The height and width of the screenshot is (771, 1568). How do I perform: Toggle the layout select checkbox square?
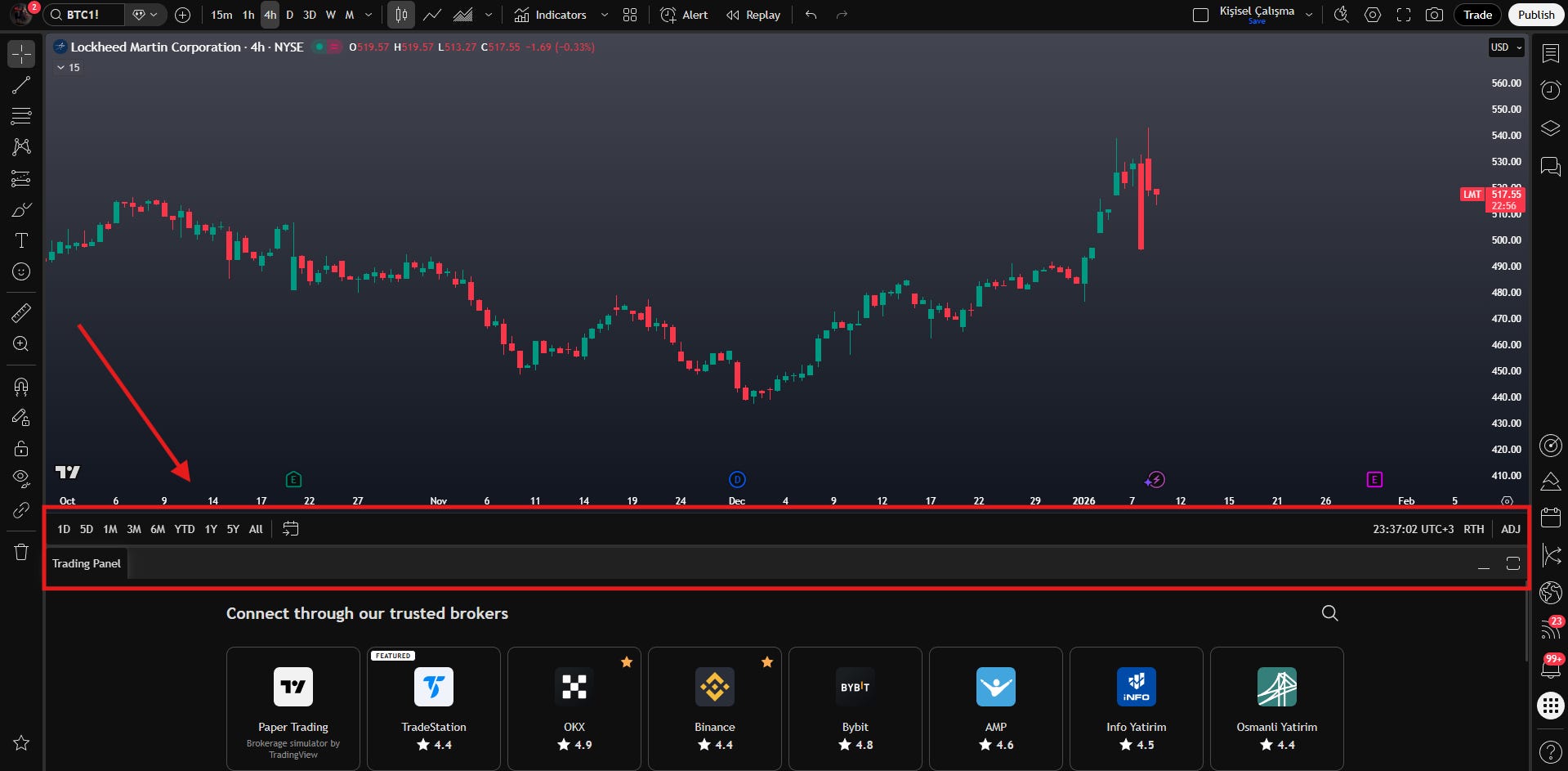click(x=1200, y=15)
